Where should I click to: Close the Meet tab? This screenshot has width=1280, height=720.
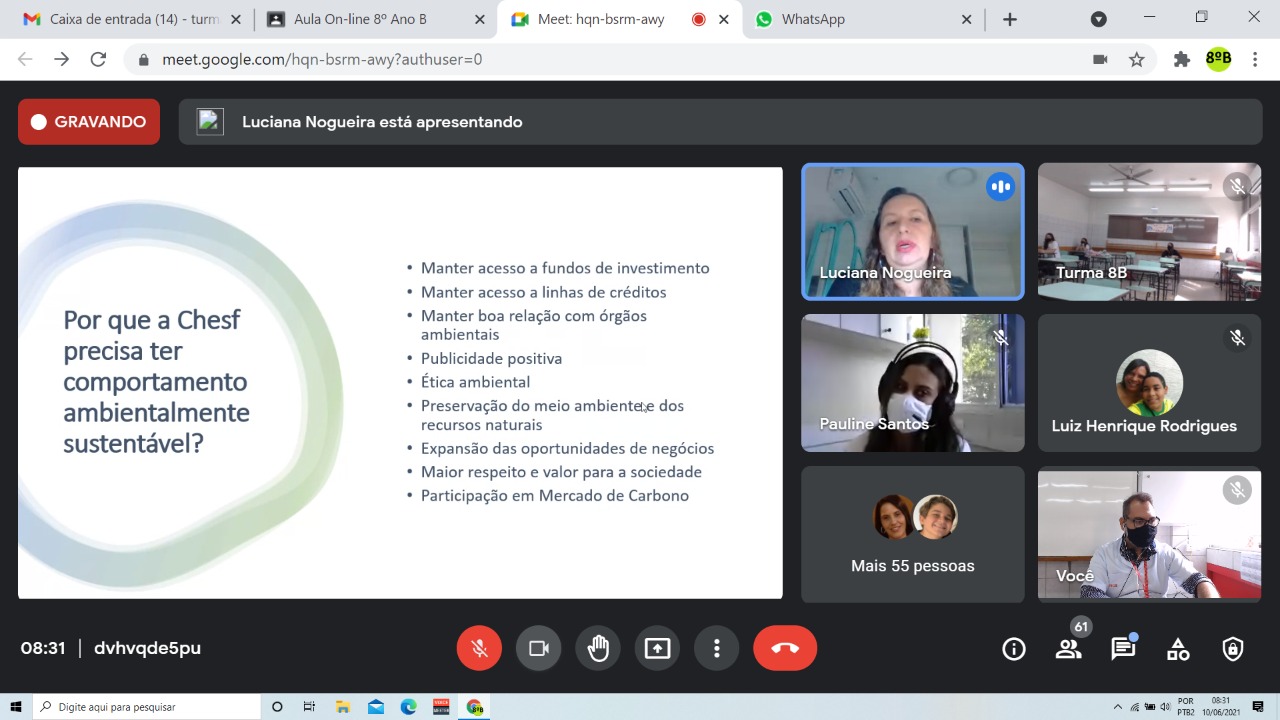coord(723,19)
